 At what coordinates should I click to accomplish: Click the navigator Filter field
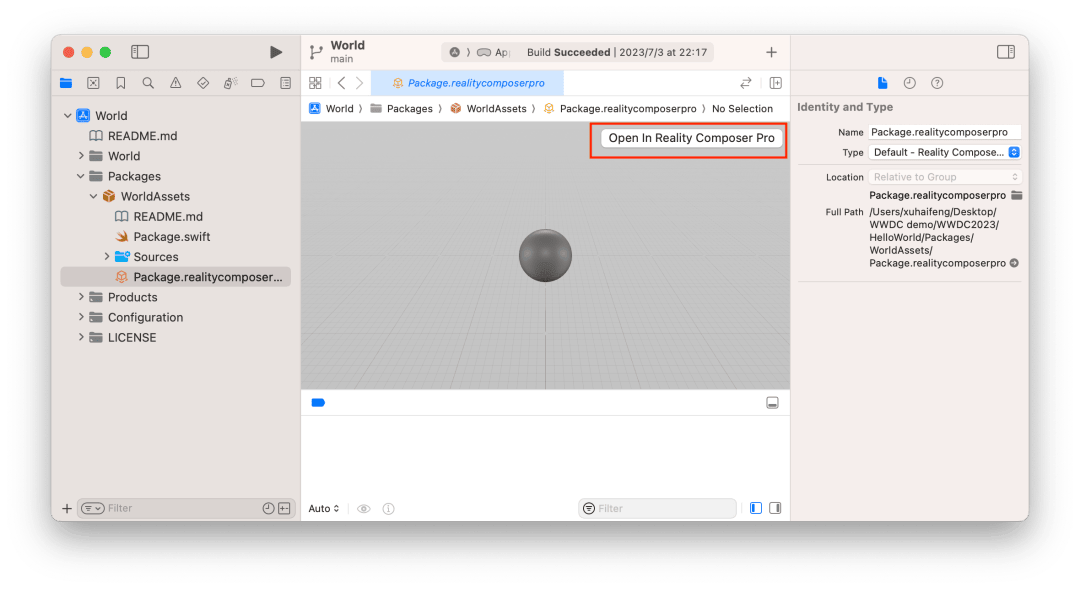[186, 508]
